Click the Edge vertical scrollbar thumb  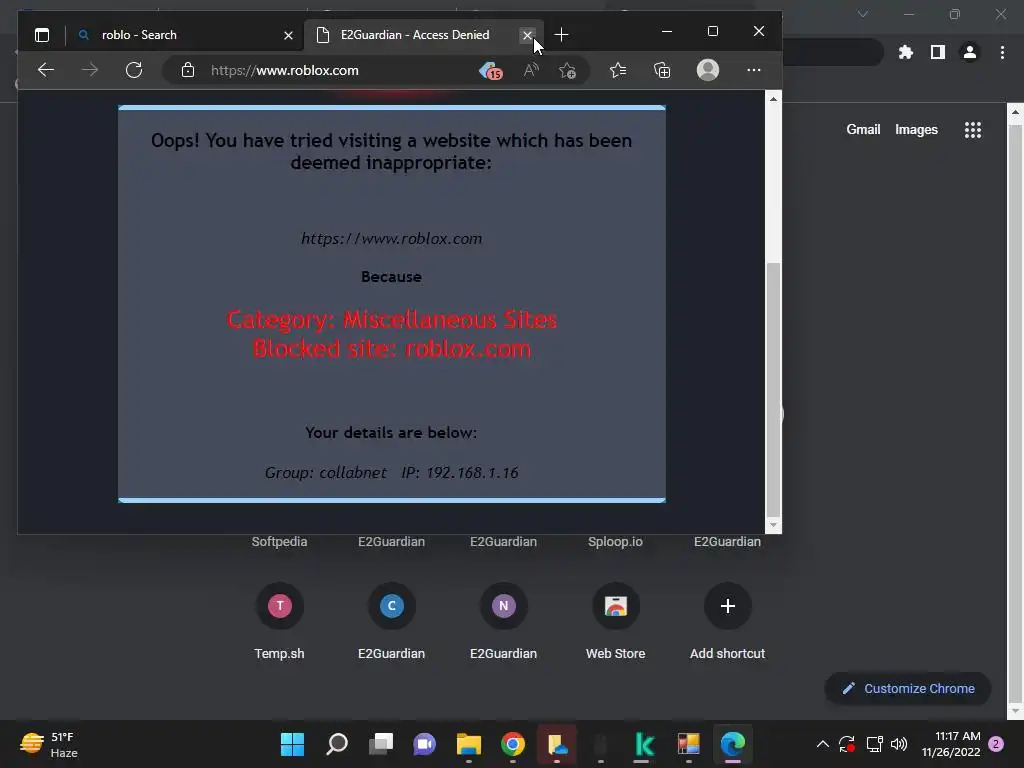tap(773, 389)
